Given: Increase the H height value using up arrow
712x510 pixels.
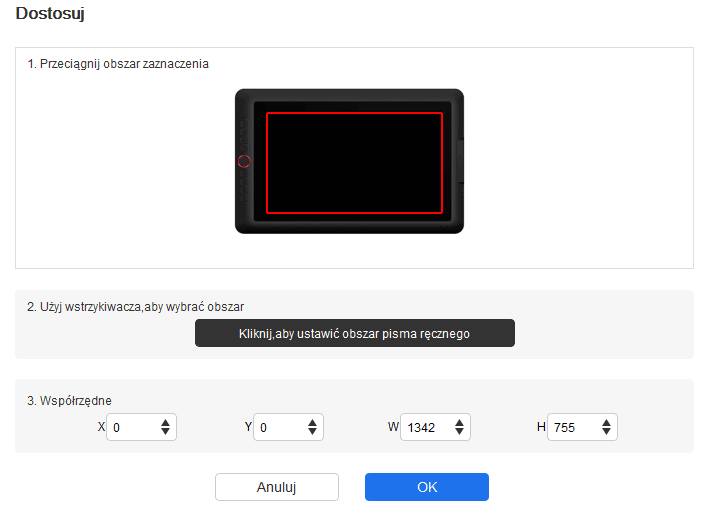Looking at the screenshot, I should (x=607, y=423).
